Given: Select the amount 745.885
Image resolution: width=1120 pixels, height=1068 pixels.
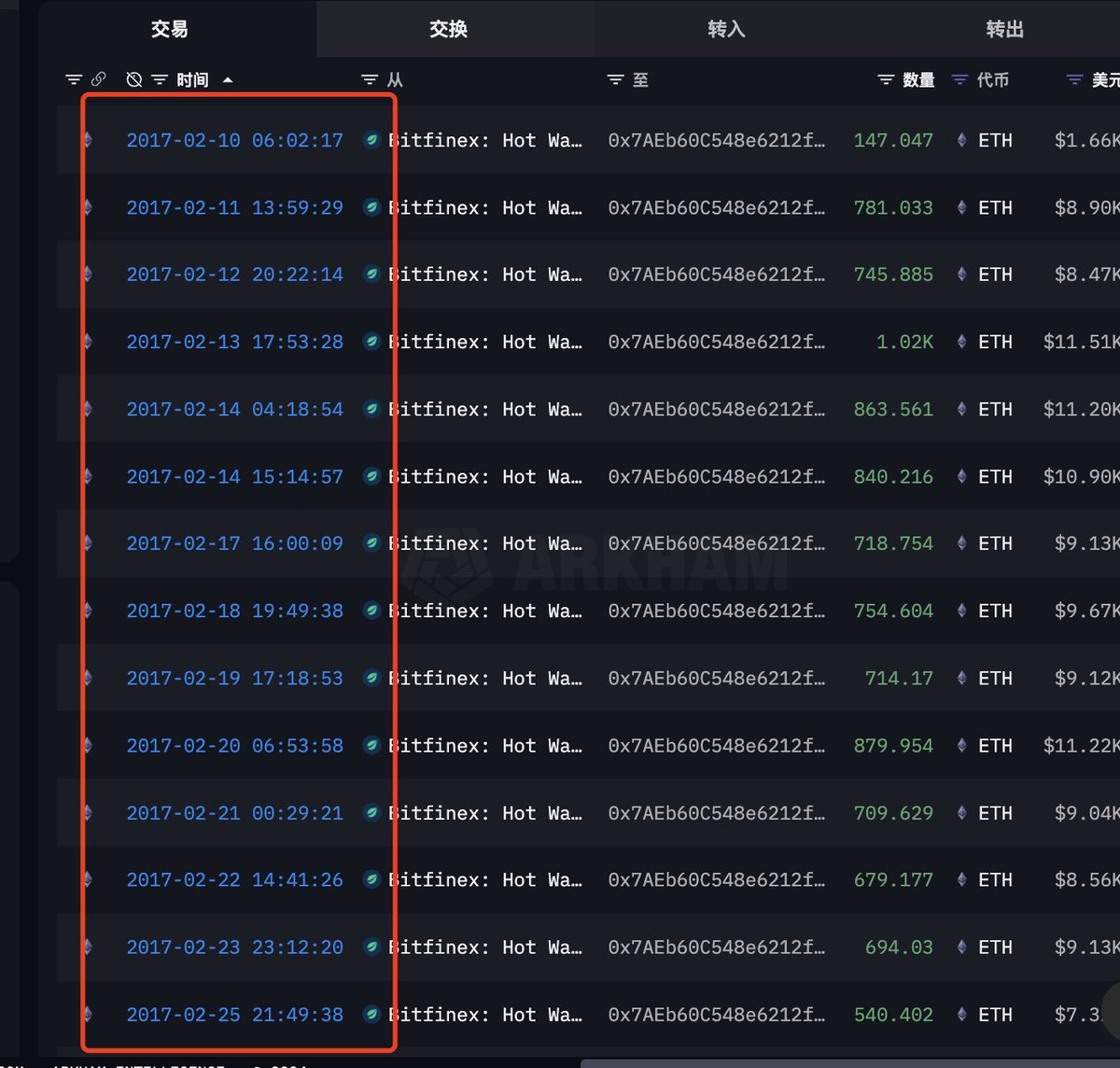Looking at the screenshot, I should click(x=893, y=274).
